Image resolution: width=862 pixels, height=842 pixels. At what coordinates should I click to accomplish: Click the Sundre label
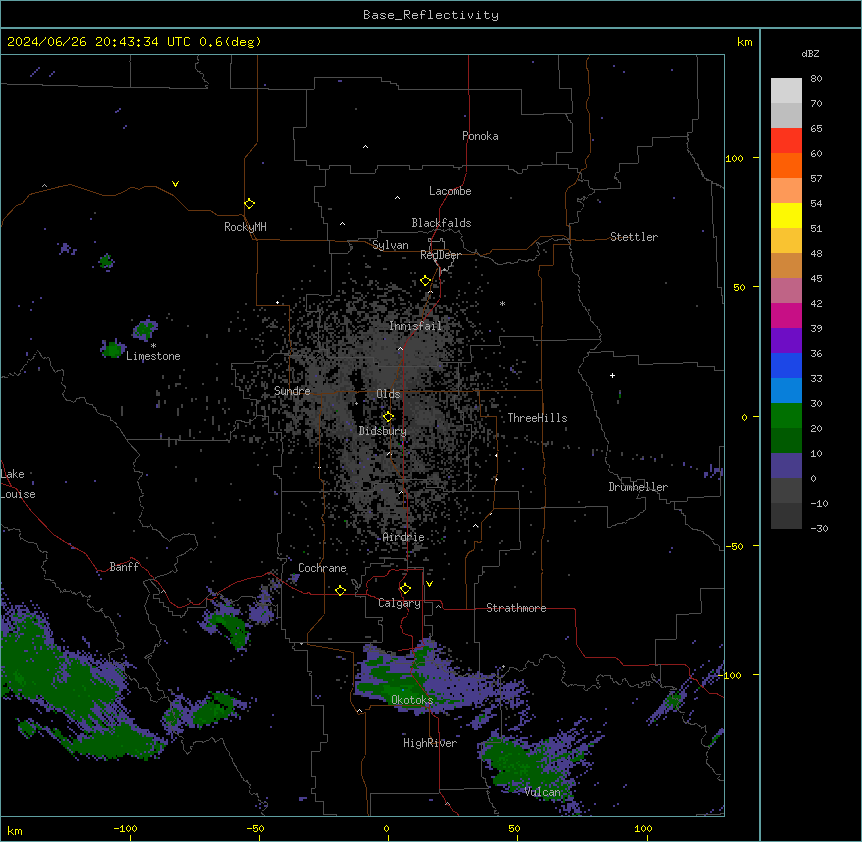point(292,391)
